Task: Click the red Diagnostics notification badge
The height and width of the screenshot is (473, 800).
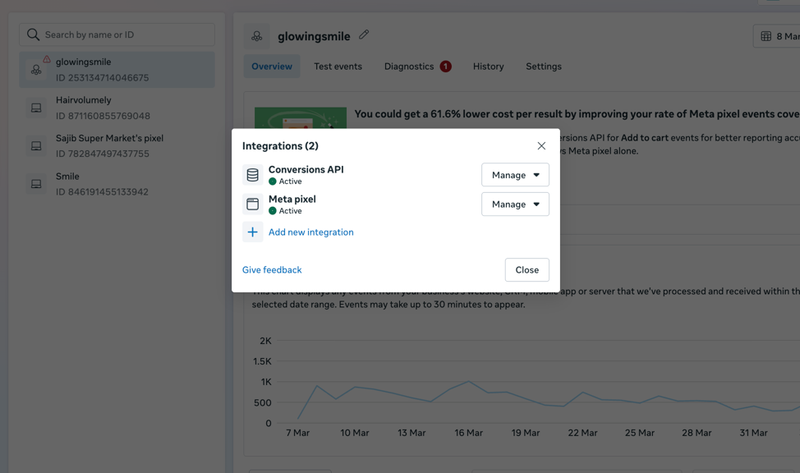Action: [445, 66]
